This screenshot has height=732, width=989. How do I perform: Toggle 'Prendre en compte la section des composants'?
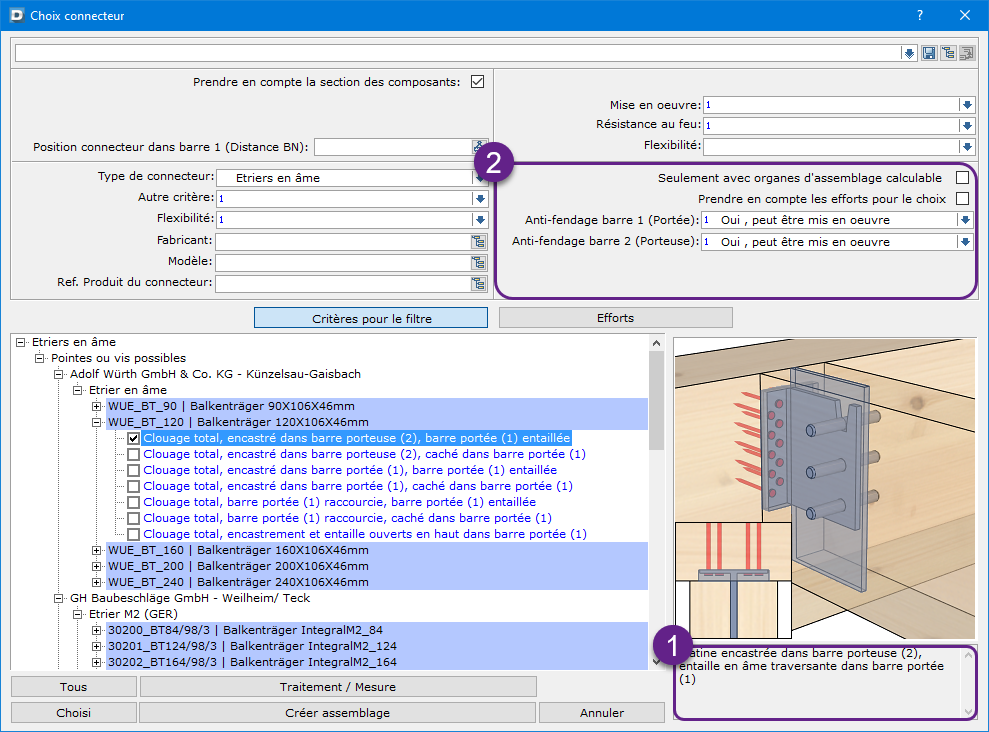point(477,82)
